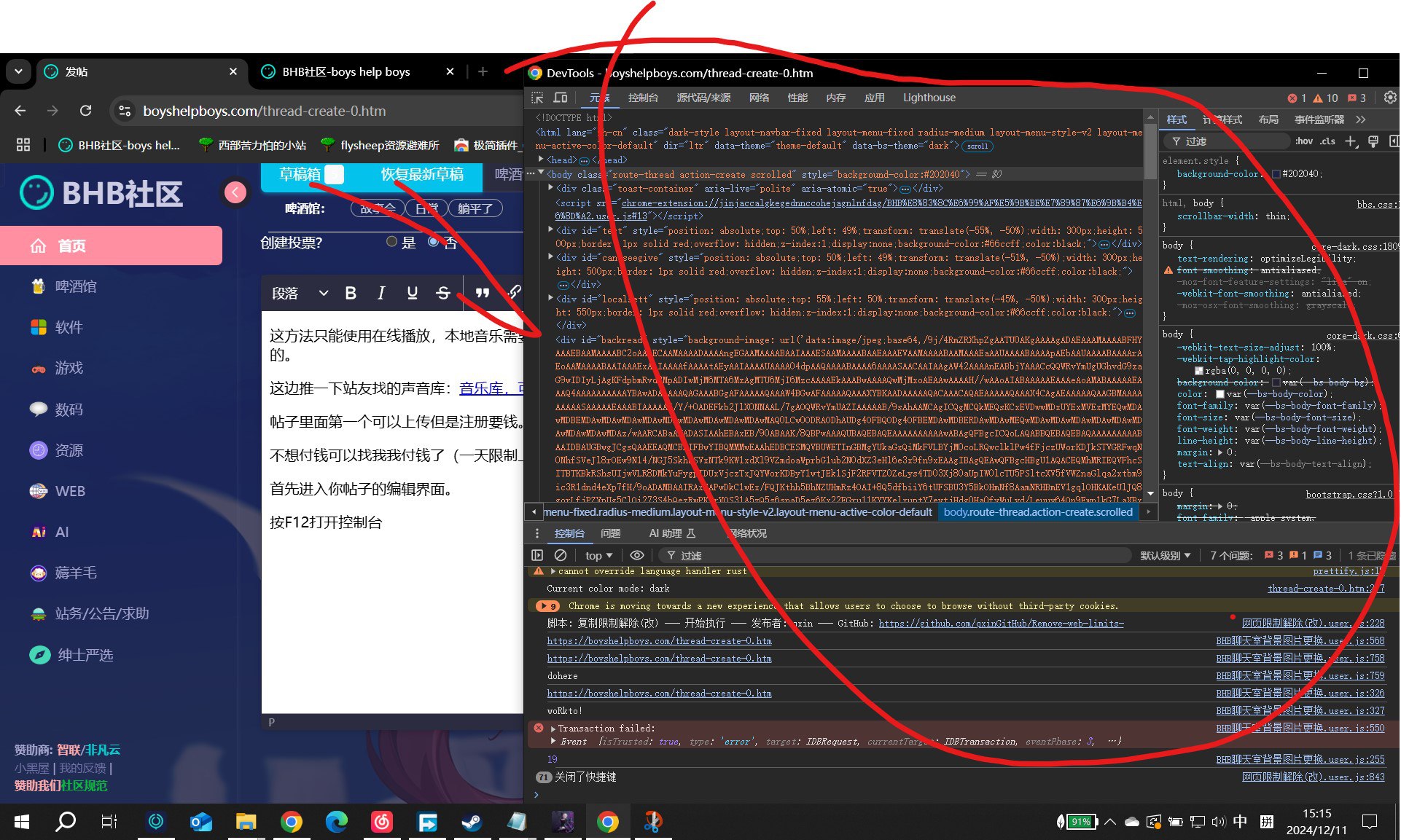Viewport: 1401px width, 840px height.
Task: Toggle the computed styles sidebar icon
Action: pos(1393,141)
